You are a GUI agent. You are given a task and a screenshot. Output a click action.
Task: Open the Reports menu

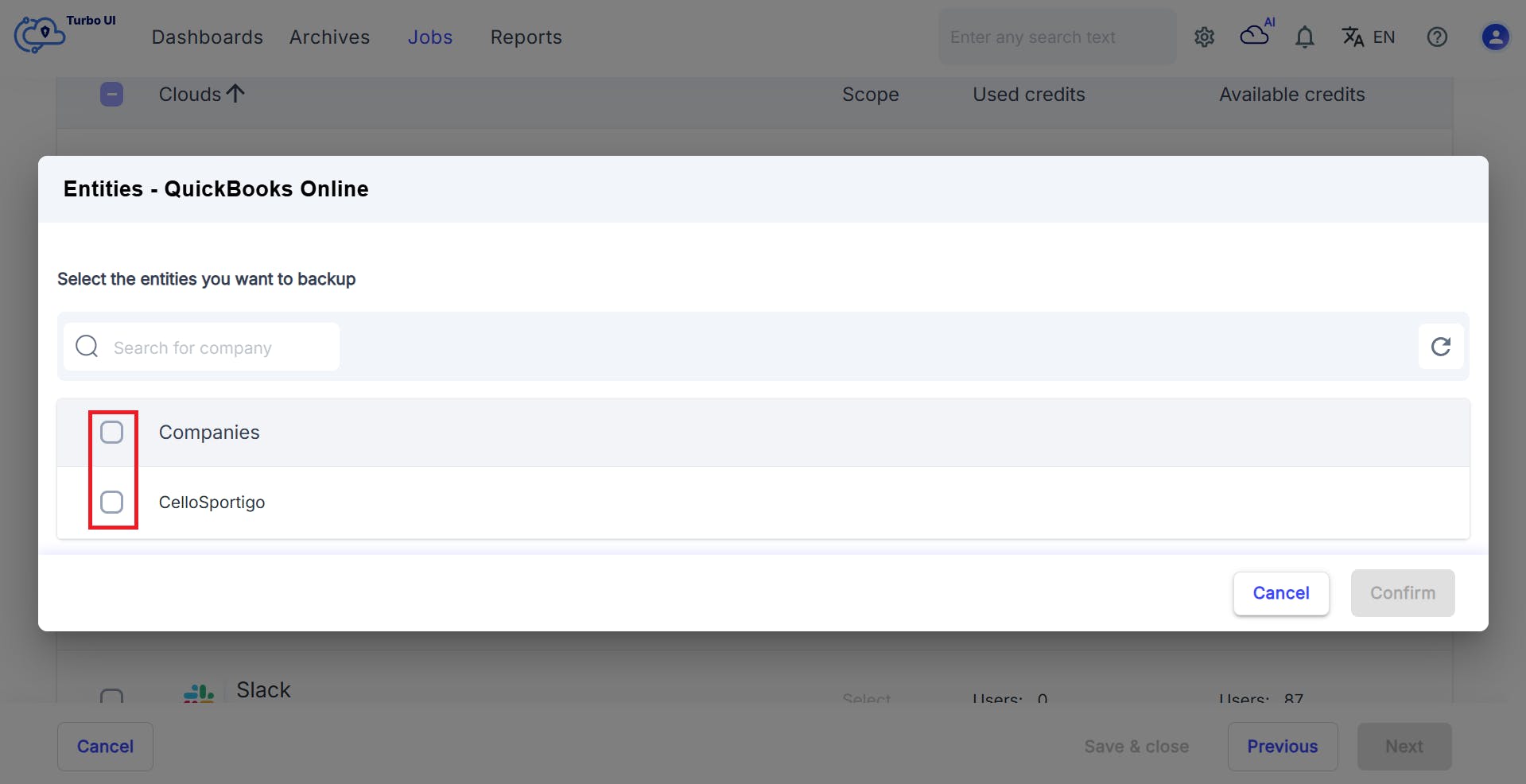pos(526,37)
